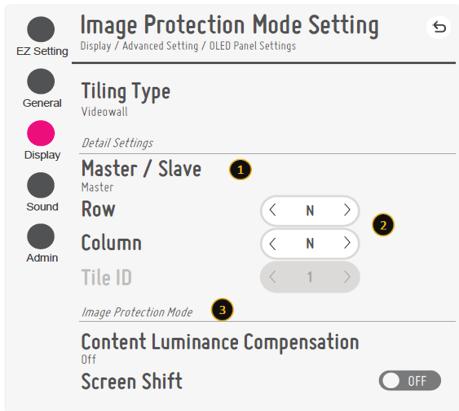Open the EZ Setting circle icon
The height and width of the screenshot is (411, 459).
point(41,29)
